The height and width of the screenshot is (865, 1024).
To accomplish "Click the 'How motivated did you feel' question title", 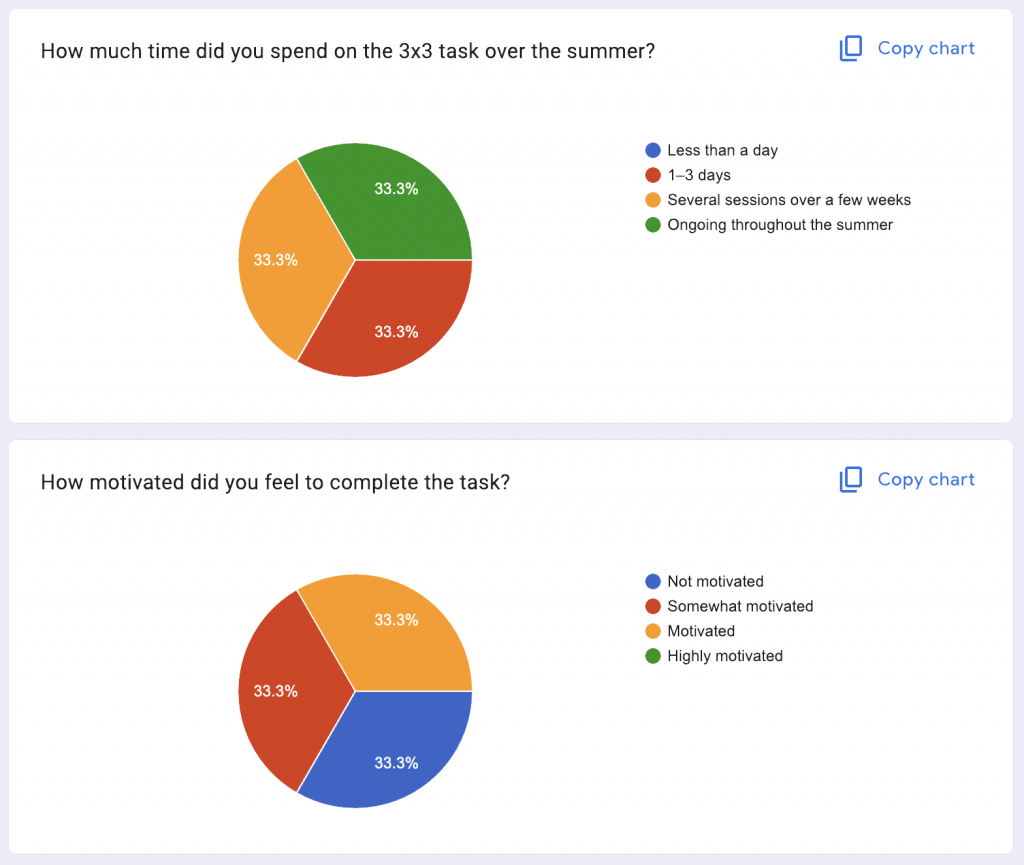I will click(275, 482).
